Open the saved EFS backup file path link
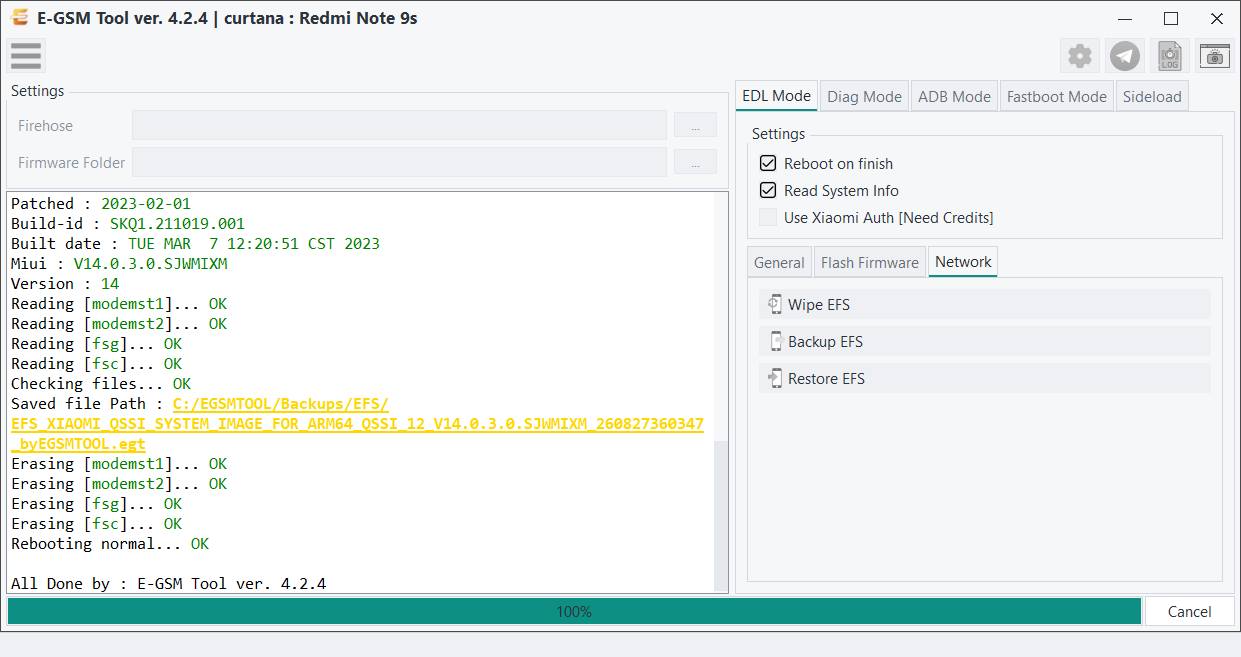The height and width of the screenshot is (657, 1241). [x=357, y=424]
